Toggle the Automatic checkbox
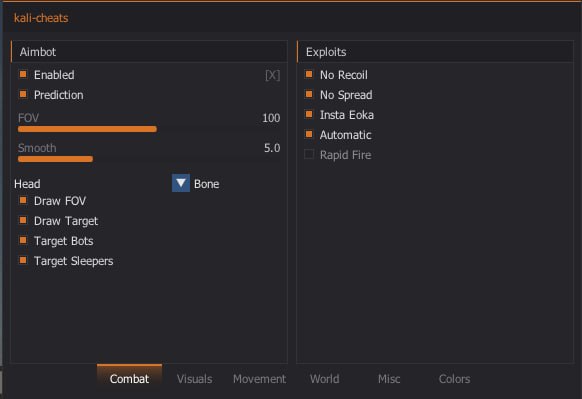Screen dimensions: 582x399 pyautogui.click(x=309, y=135)
